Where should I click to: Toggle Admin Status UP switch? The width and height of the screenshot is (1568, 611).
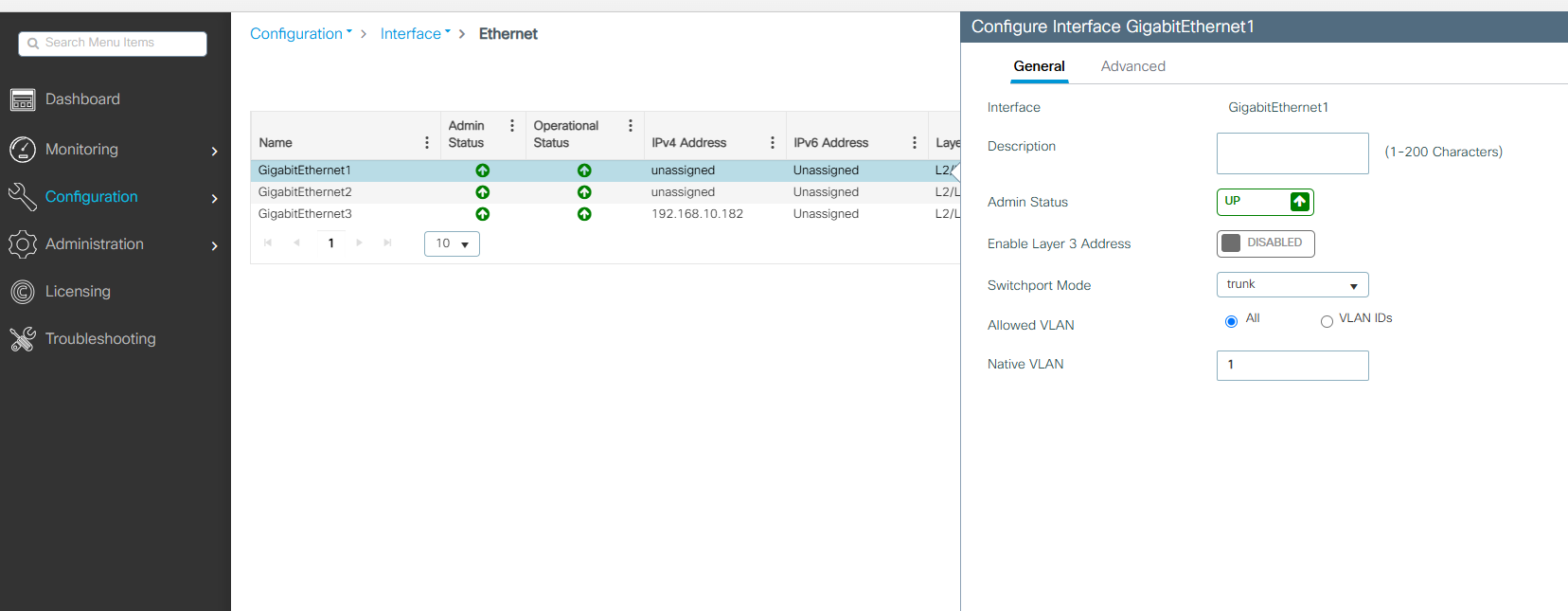1265,202
